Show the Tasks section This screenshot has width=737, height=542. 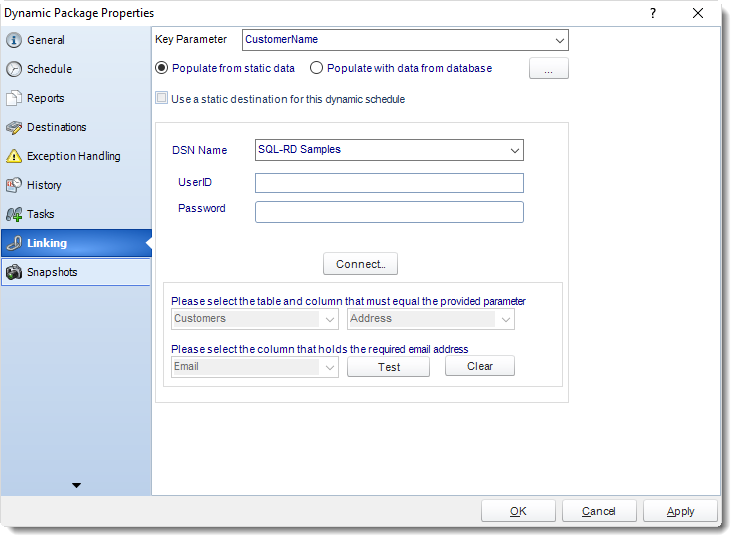[x=76, y=214]
